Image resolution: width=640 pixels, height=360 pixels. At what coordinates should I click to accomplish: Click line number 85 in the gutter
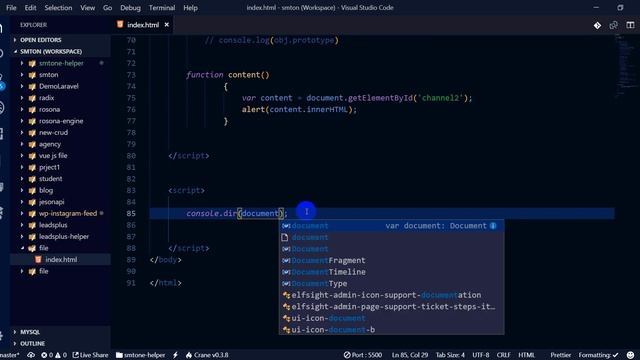tap(131, 213)
